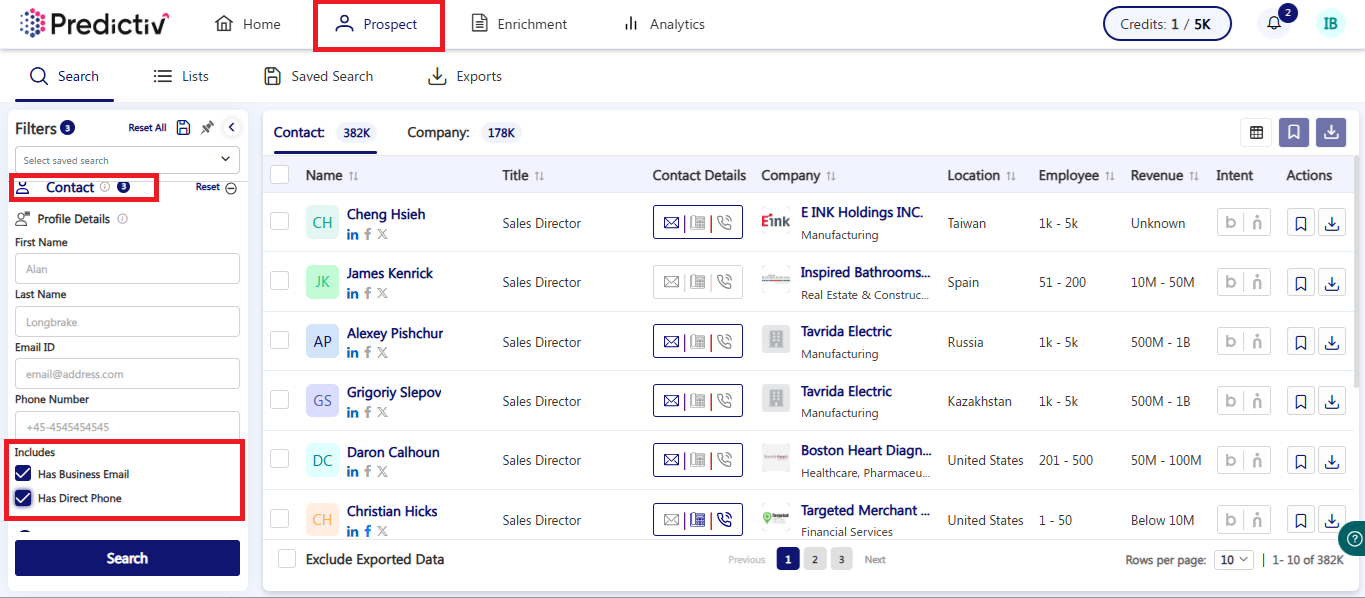The height and width of the screenshot is (598, 1365).
Task: Reveal the direct phone icon for Alexey Pishchur
Action: (x=724, y=342)
